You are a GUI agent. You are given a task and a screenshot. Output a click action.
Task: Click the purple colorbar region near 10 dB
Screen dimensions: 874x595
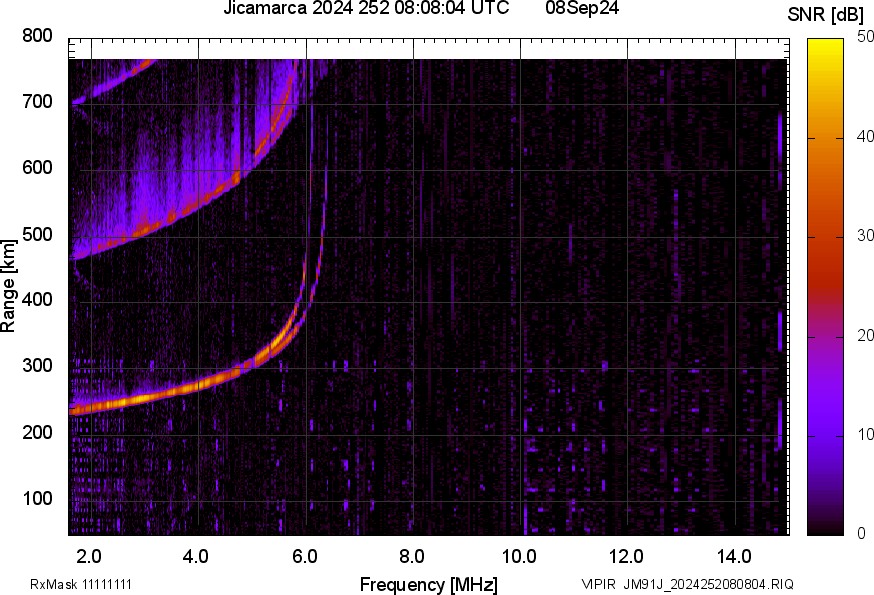pyautogui.click(x=825, y=435)
